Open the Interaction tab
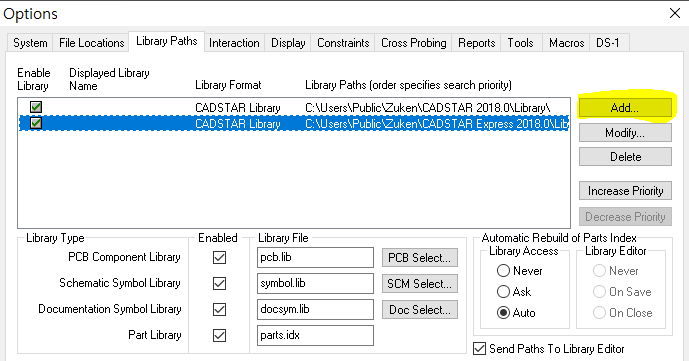The width and height of the screenshot is (689, 361). (234, 43)
